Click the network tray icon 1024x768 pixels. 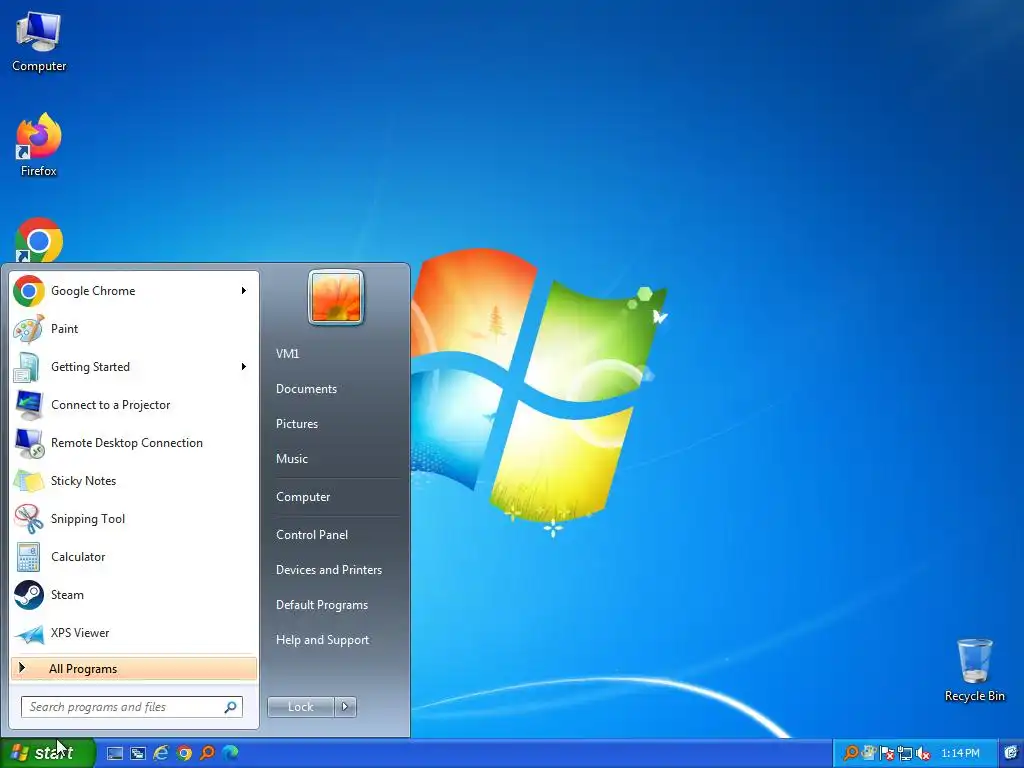(904, 754)
